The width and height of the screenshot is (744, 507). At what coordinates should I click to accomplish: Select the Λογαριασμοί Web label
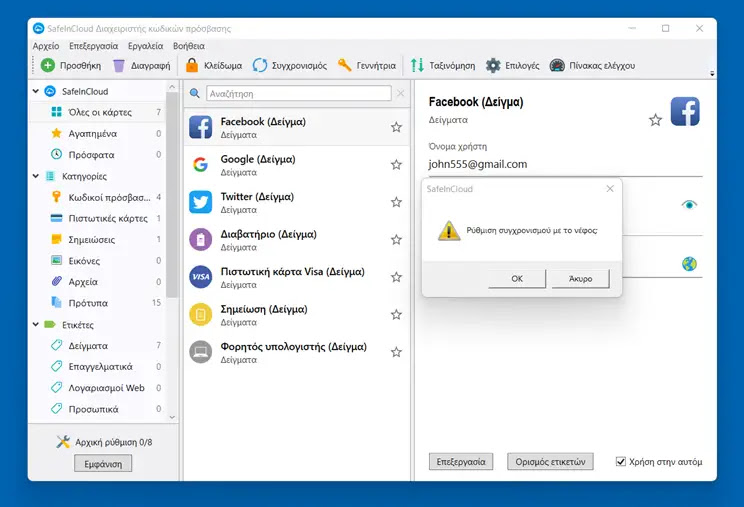coord(97,388)
